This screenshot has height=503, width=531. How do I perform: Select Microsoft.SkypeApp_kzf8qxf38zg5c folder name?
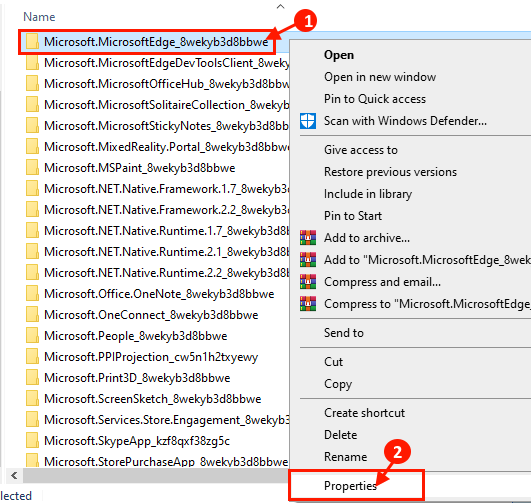point(137,441)
